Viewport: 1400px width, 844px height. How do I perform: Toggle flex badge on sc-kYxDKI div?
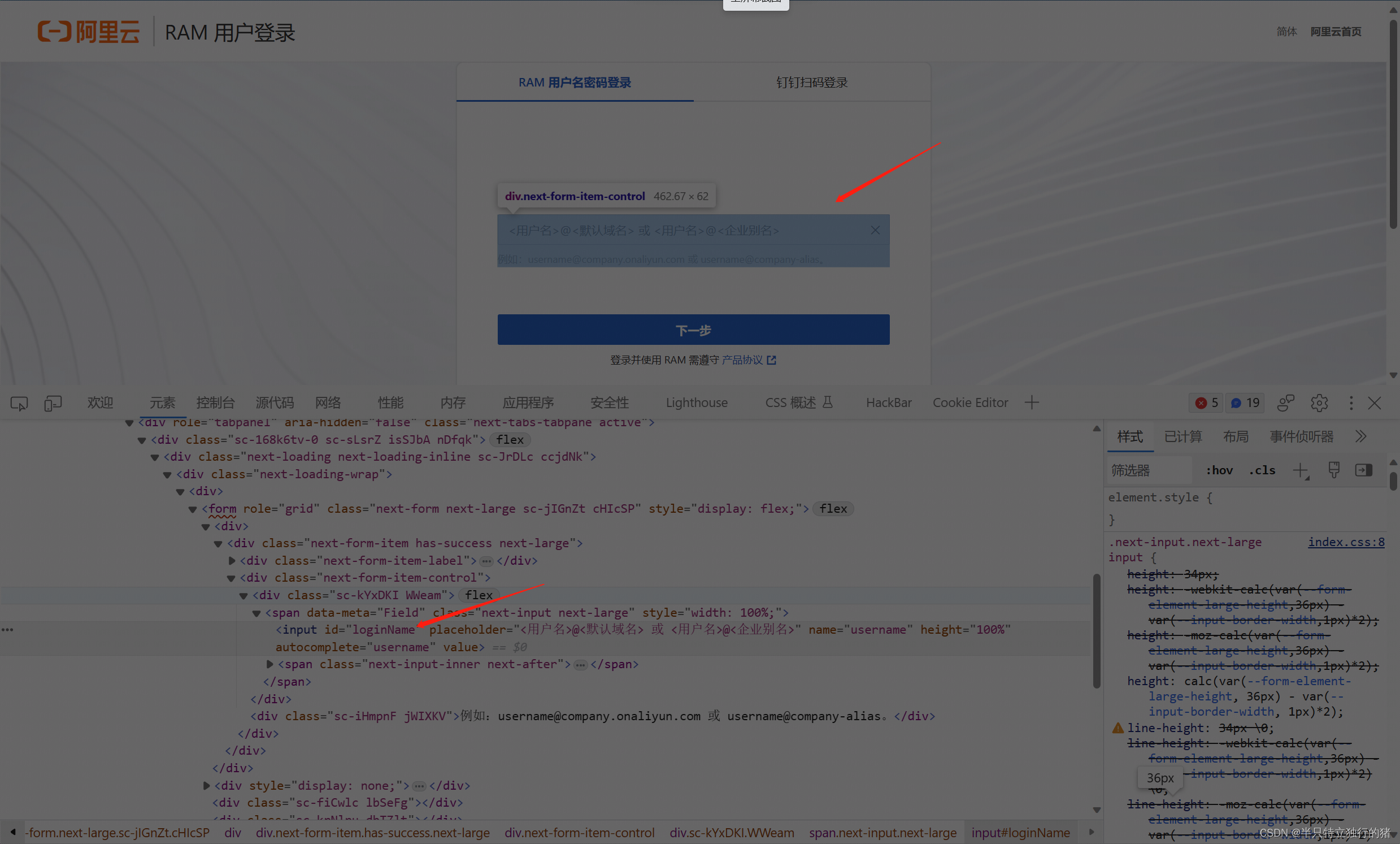click(x=479, y=595)
